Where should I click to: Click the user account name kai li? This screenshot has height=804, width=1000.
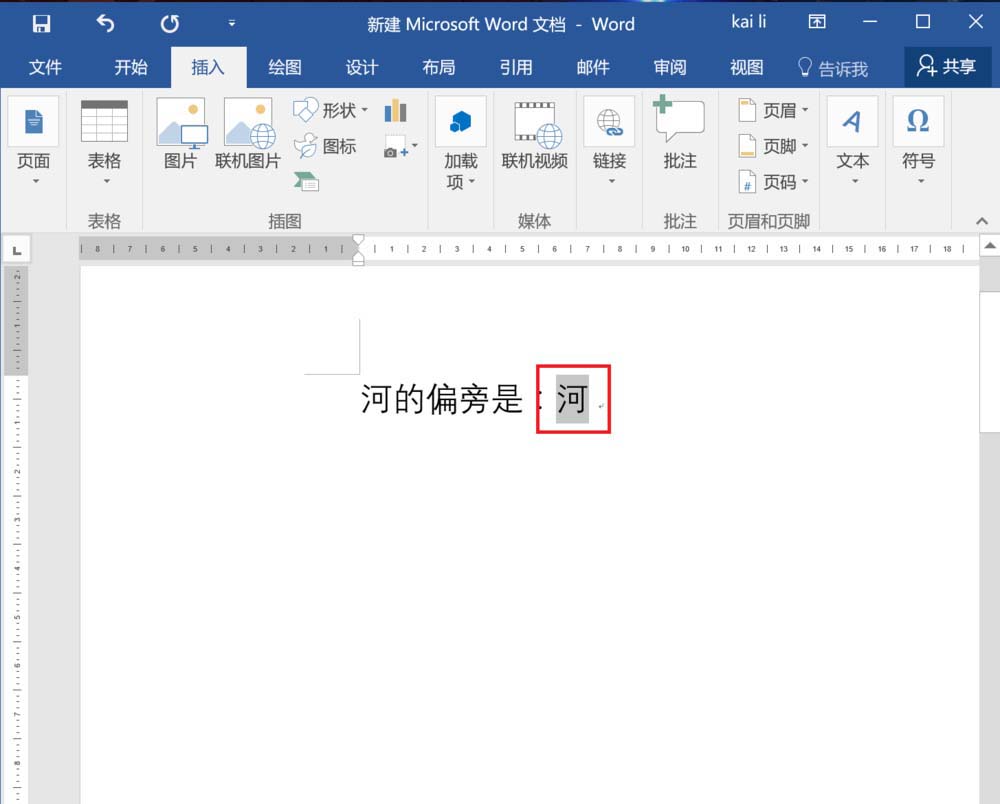click(x=749, y=22)
